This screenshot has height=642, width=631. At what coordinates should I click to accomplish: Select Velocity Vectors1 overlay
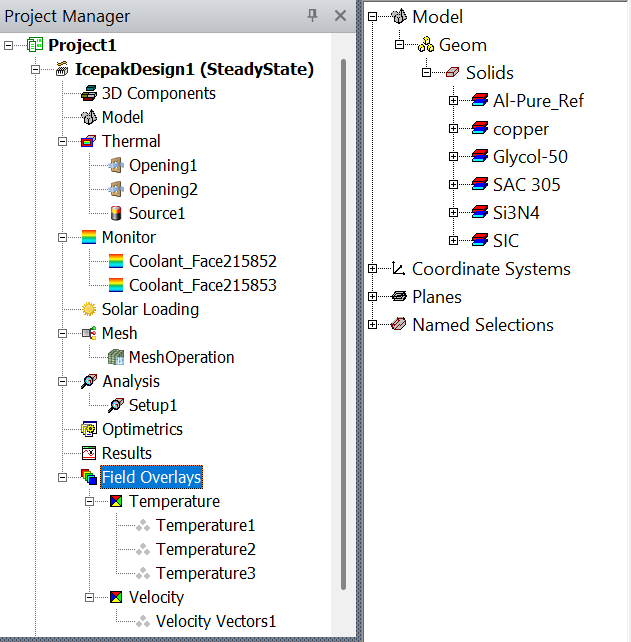click(x=215, y=621)
